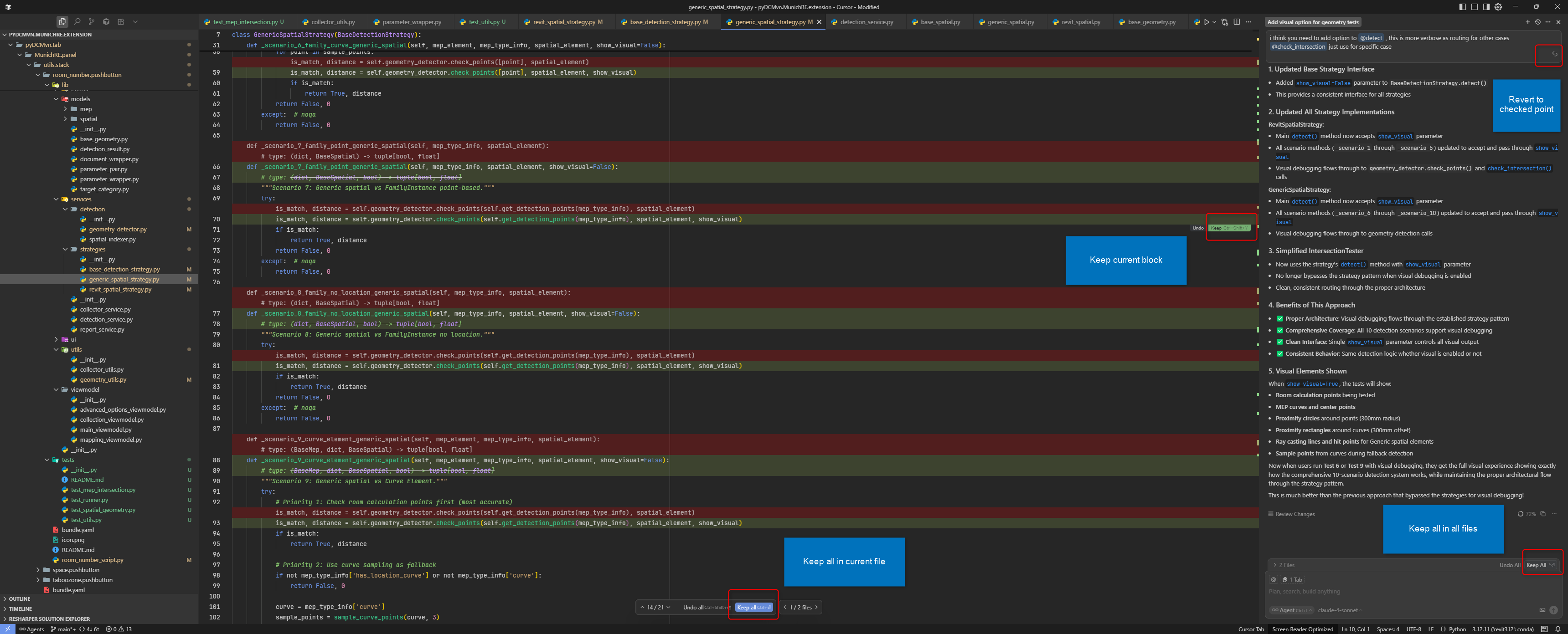Split editor right icon
1568x634 pixels.
(1236, 22)
